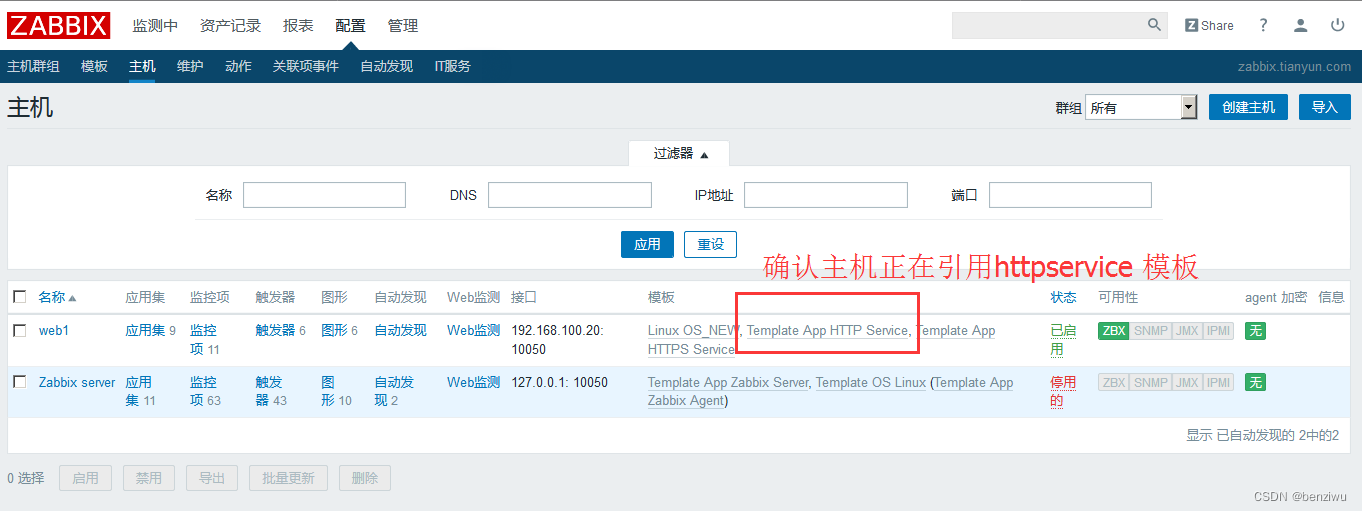1362x511 pixels.
Task: Click the encryption 无 badge for web1
Action: tap(1255, 330)
